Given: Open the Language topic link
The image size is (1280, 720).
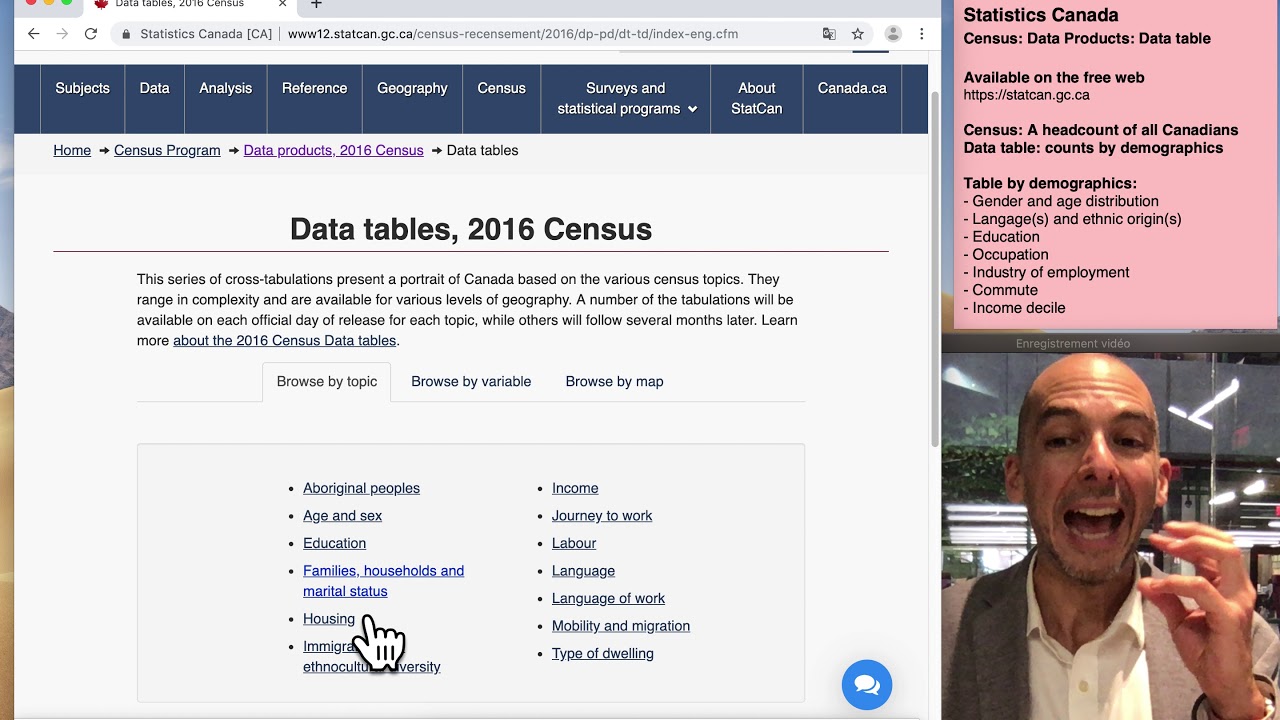Looking at the screenshot, I should point(583,571).
